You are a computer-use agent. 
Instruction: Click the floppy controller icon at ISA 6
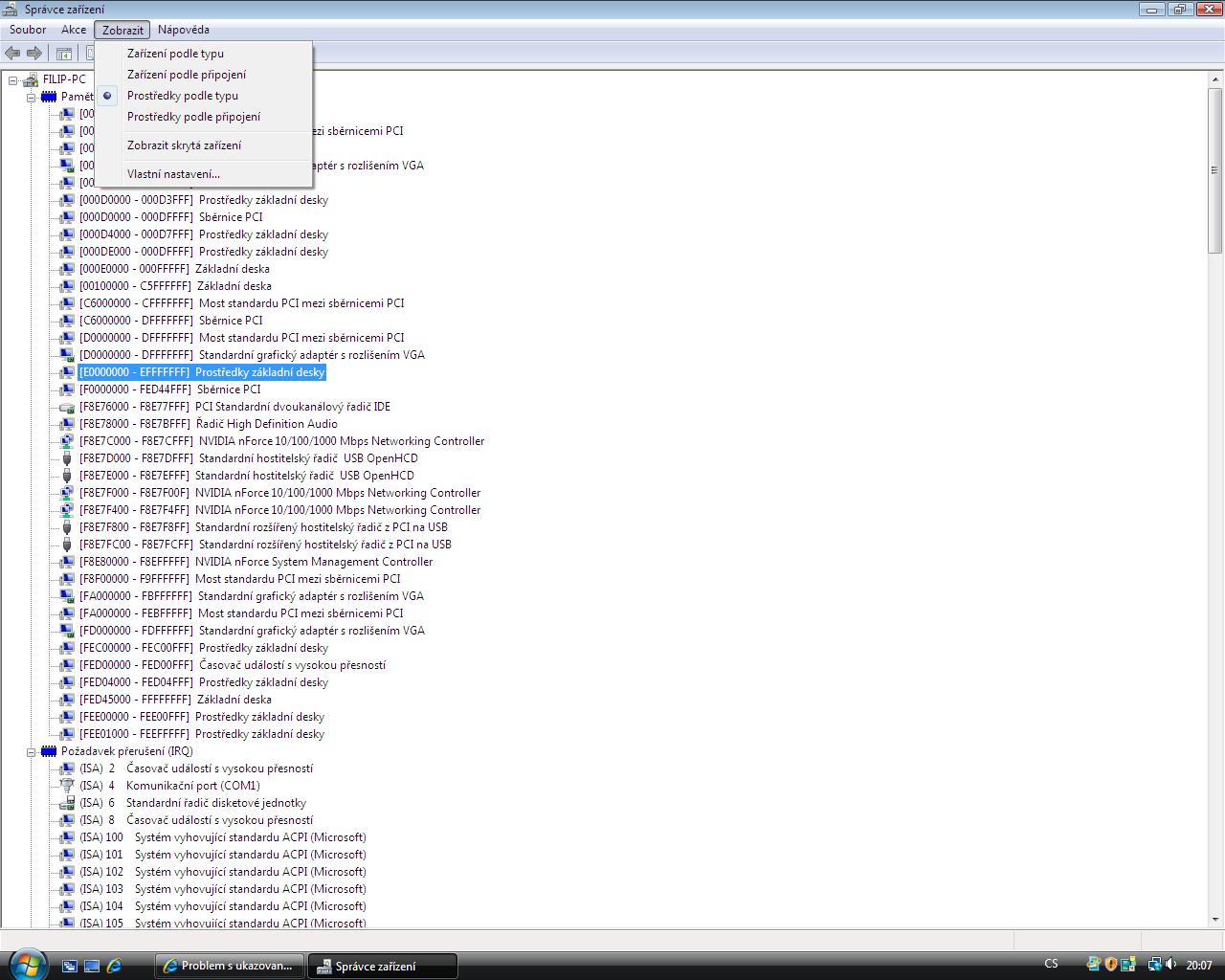coord(67,803)
